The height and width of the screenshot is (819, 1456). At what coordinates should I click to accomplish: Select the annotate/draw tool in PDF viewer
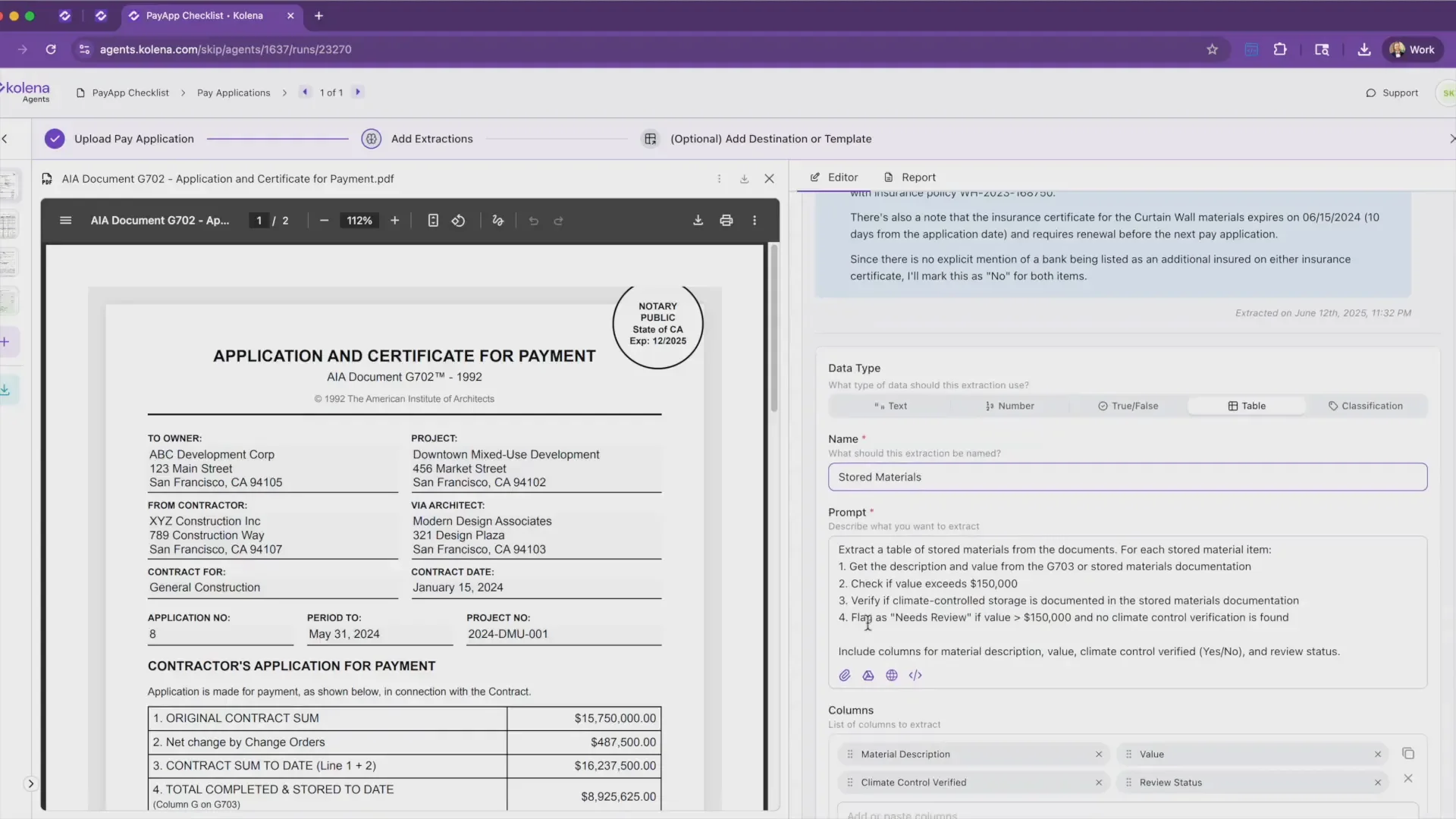point(497,220)
